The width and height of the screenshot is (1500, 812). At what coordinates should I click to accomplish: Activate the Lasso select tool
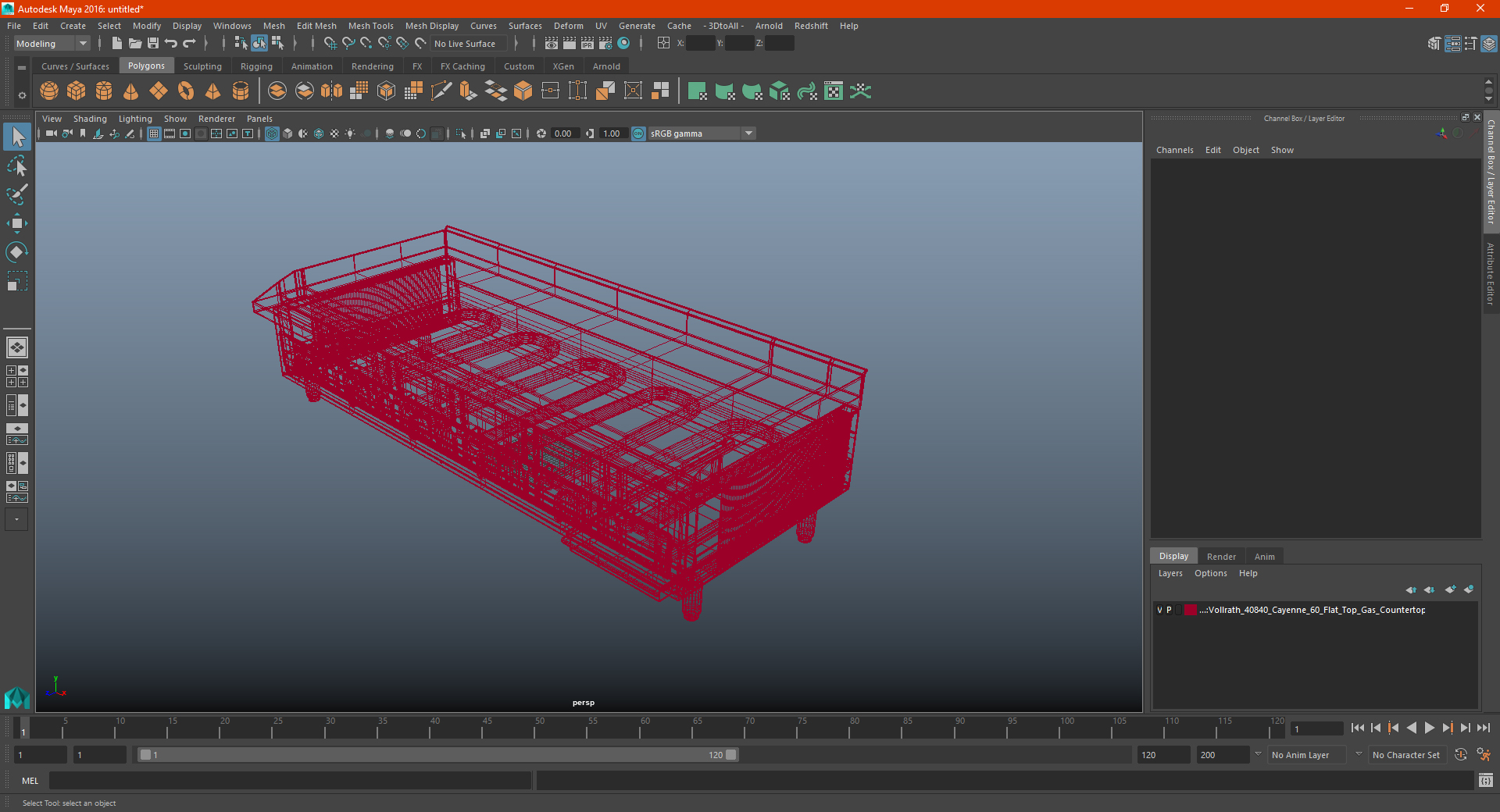pos(17,166)
